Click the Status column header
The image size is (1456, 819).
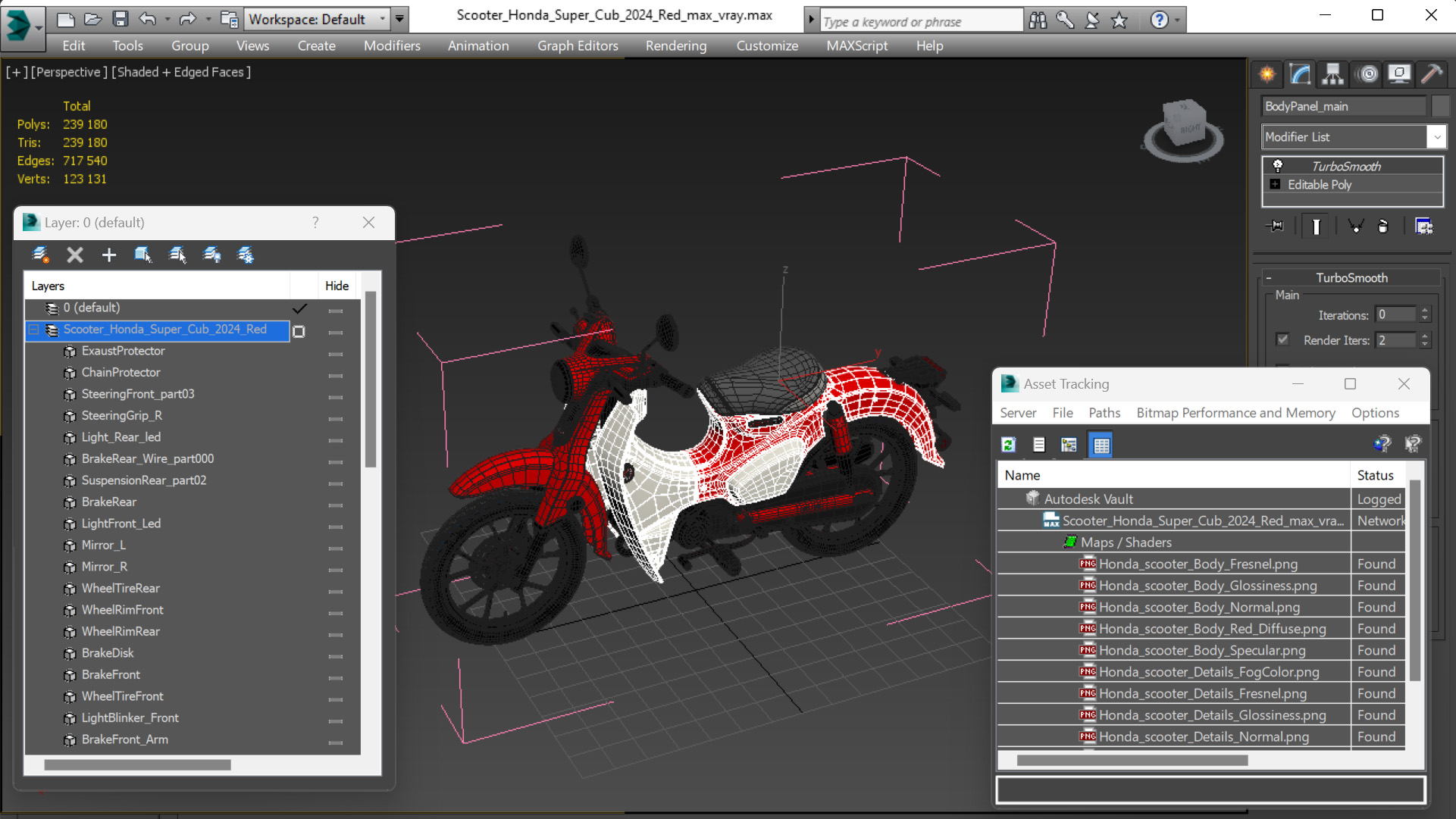tap(1378, 475)
